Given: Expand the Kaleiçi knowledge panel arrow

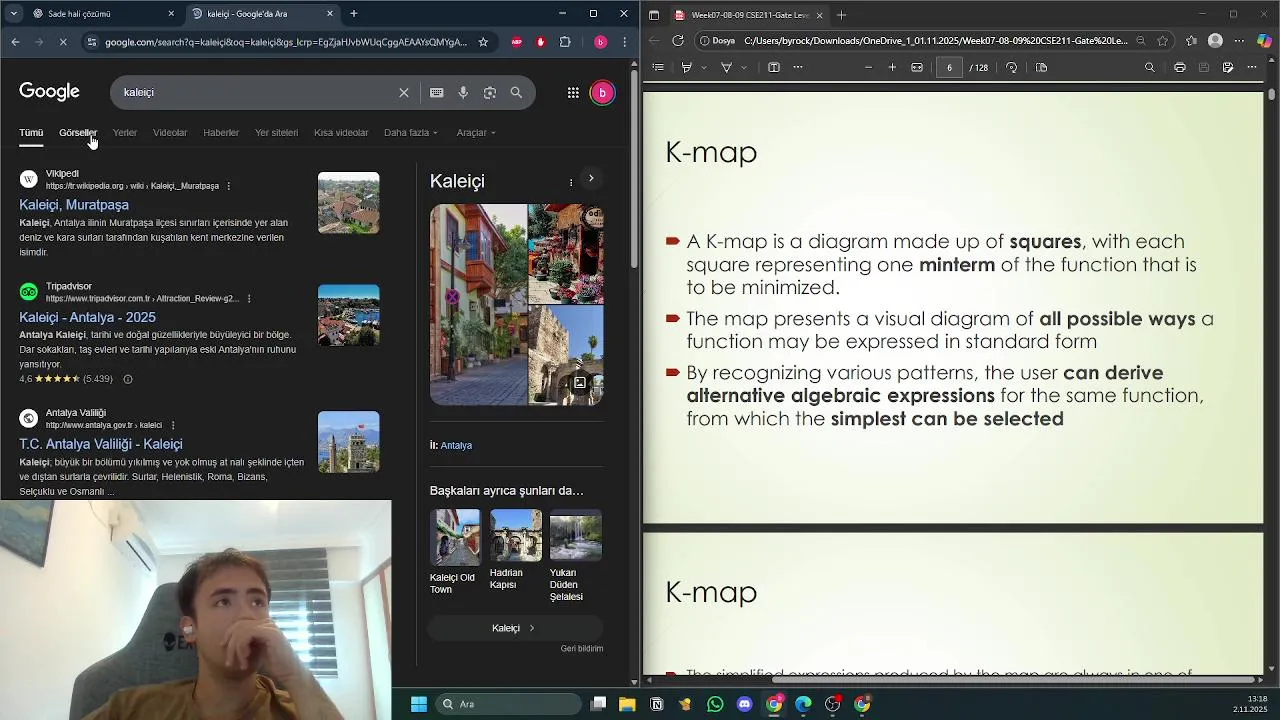Looking at the screenshot, I should coord(591,178).
